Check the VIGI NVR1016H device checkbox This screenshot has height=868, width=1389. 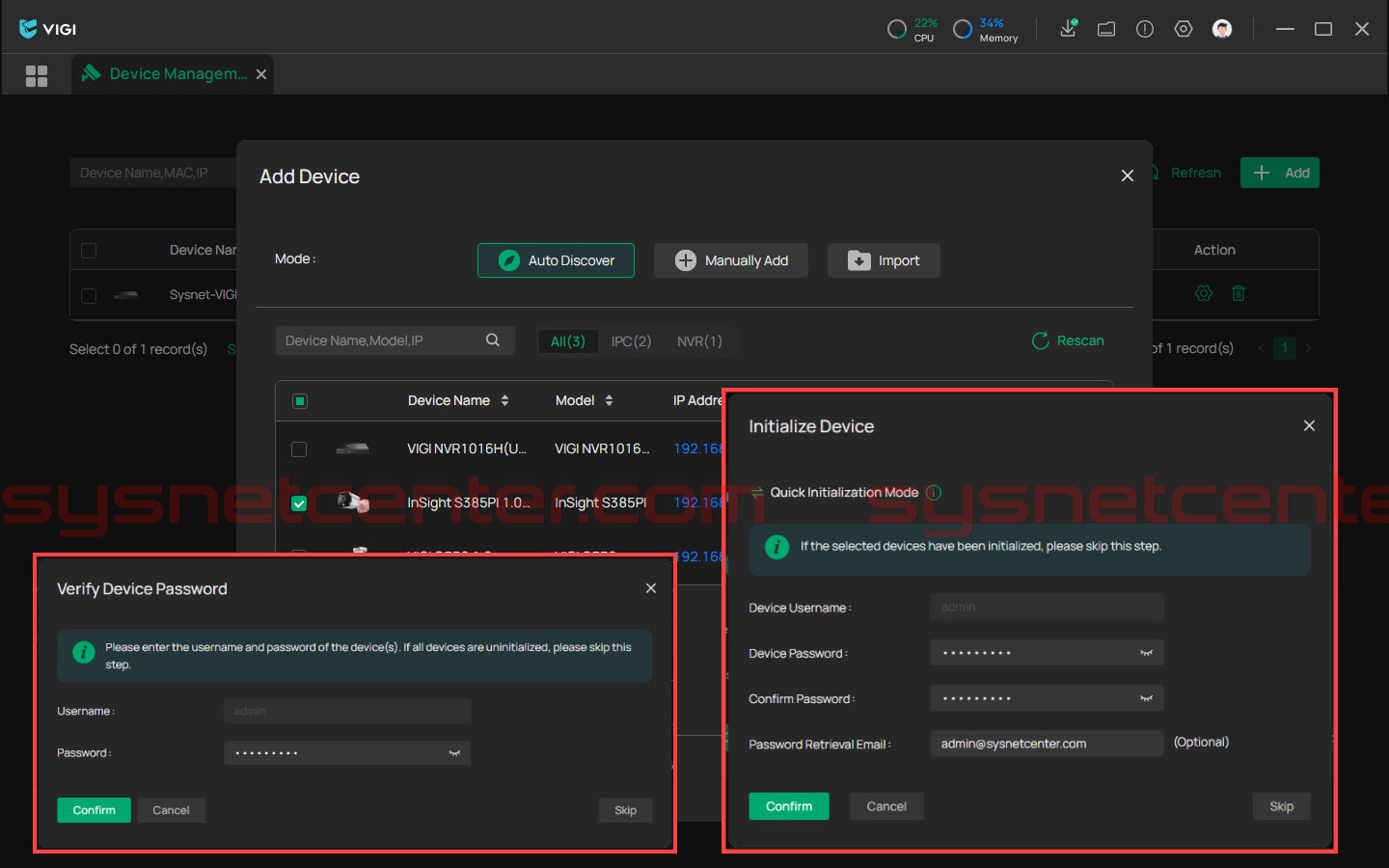click(x=299, y=449)
